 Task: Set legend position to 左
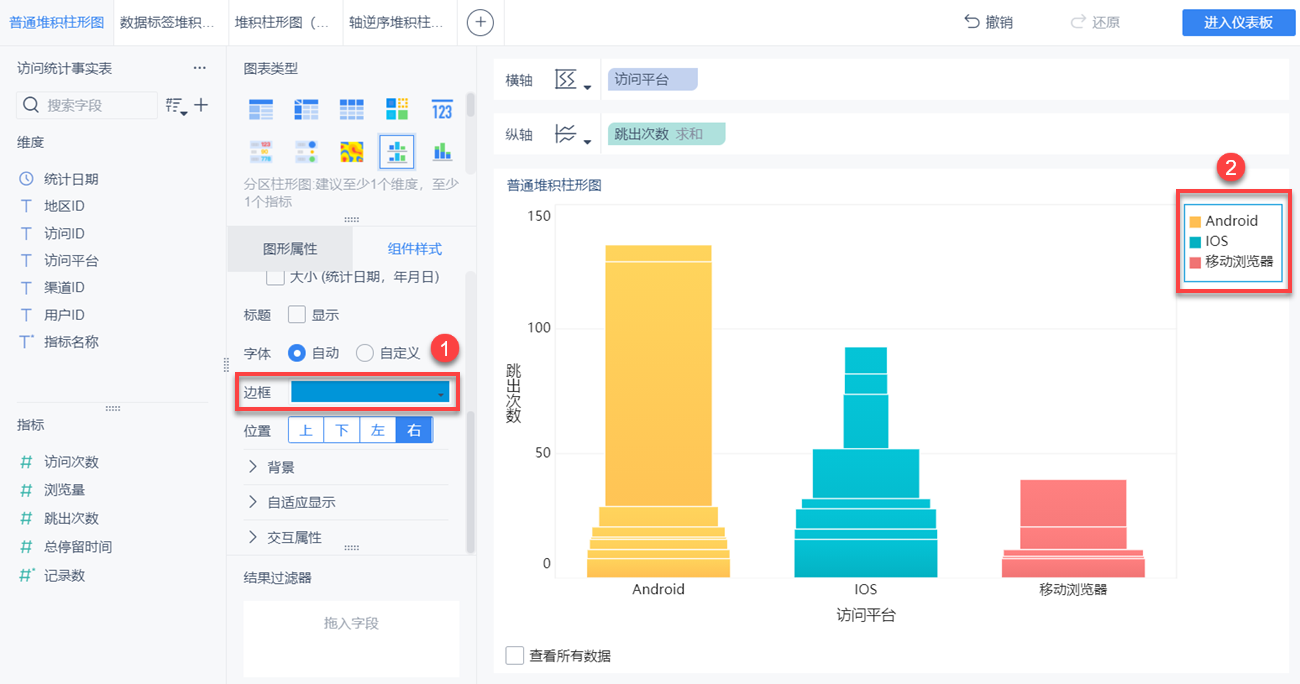tap(378, 430)
